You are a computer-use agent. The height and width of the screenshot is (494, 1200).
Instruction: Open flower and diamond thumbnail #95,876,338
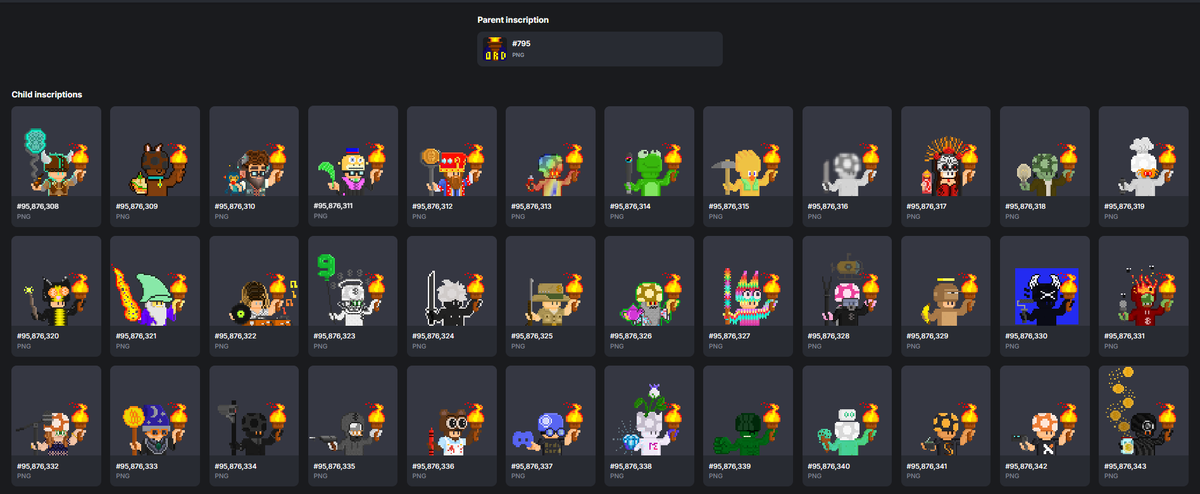point(650,411)
